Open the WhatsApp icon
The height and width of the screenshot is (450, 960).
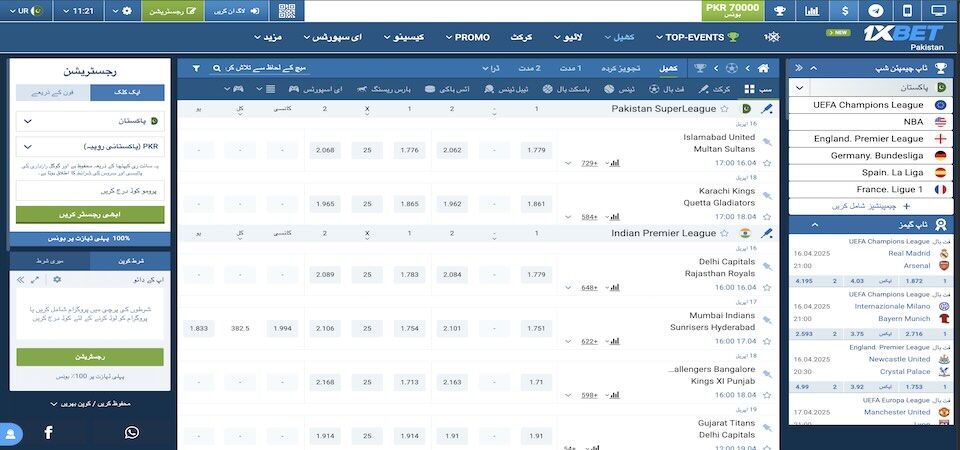click(x=132, y=433)
